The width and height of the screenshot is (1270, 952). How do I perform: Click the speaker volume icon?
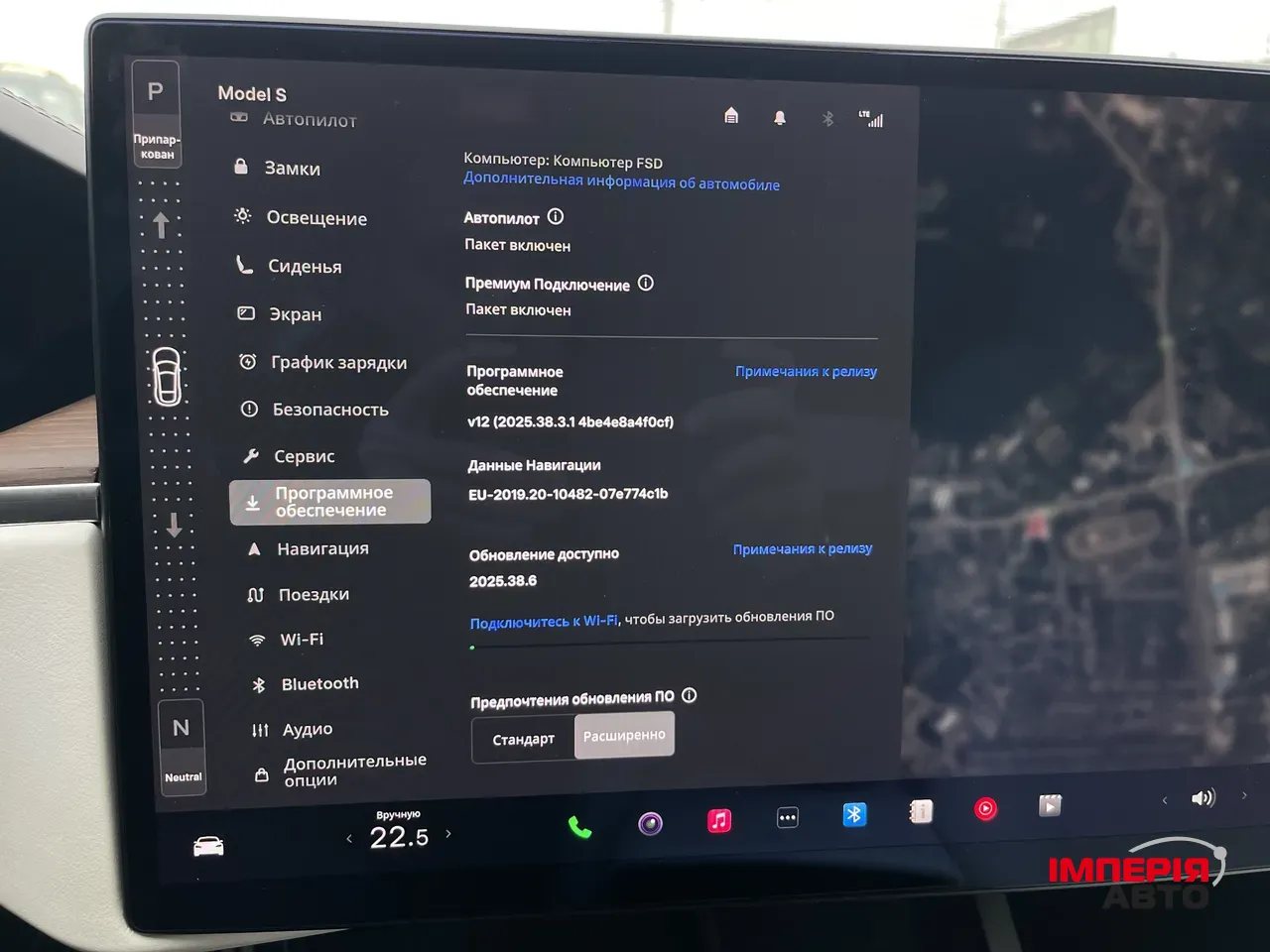1203,798
